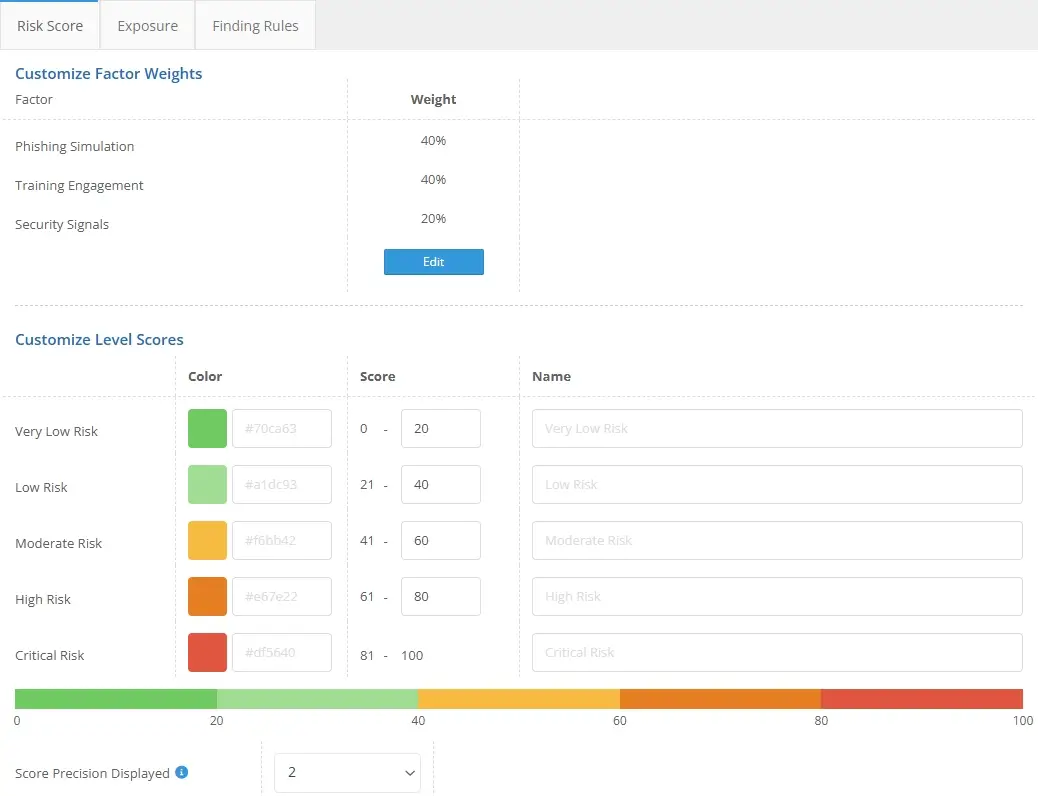Screen dimensions: 1038x796
Task: Click the Moderate Risk score field showing 60
Action: click(440, 541)
